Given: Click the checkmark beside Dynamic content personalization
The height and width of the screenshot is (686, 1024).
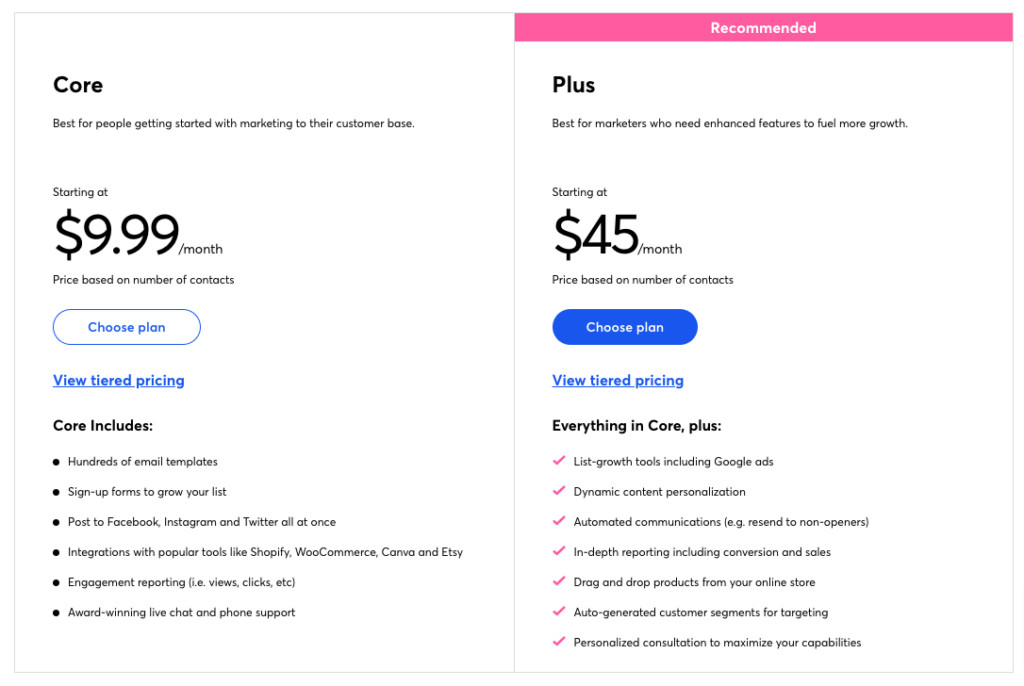Looking at the screenshot, I should pos(559,491).
